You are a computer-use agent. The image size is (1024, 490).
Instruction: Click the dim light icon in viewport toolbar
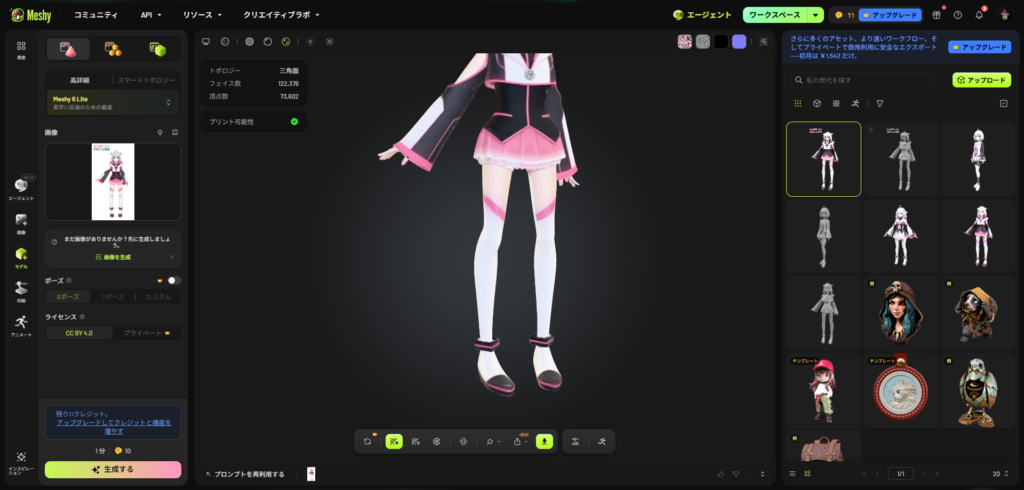tap(310, 41)
